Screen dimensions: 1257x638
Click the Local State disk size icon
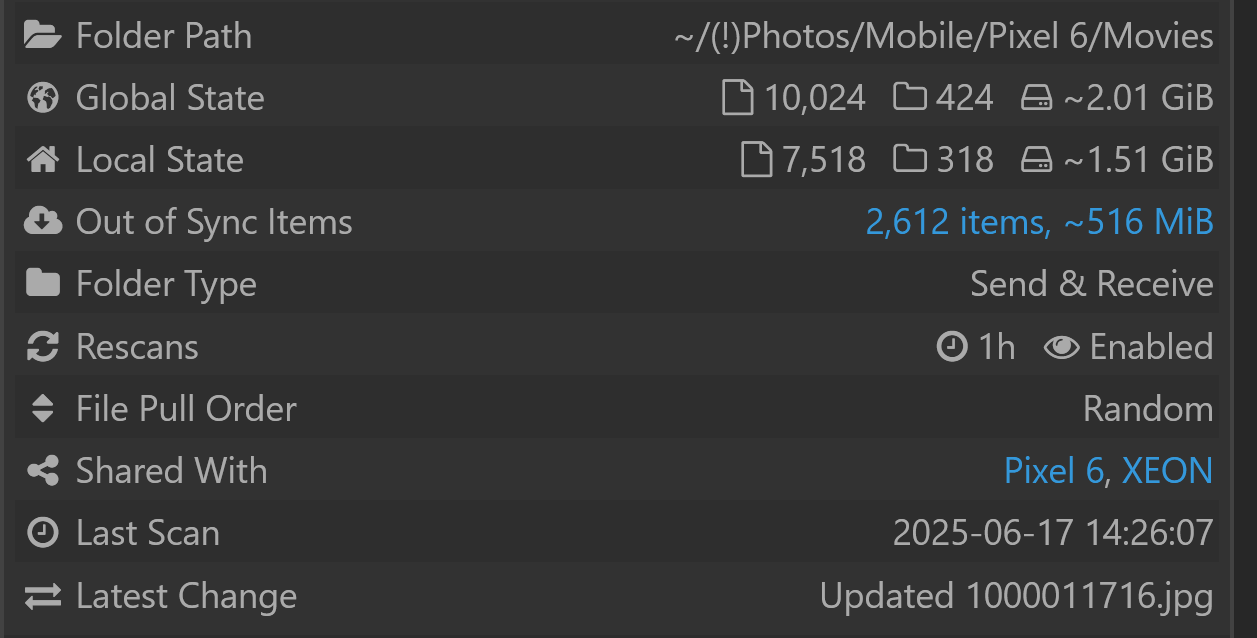[x=1036, y=160]
